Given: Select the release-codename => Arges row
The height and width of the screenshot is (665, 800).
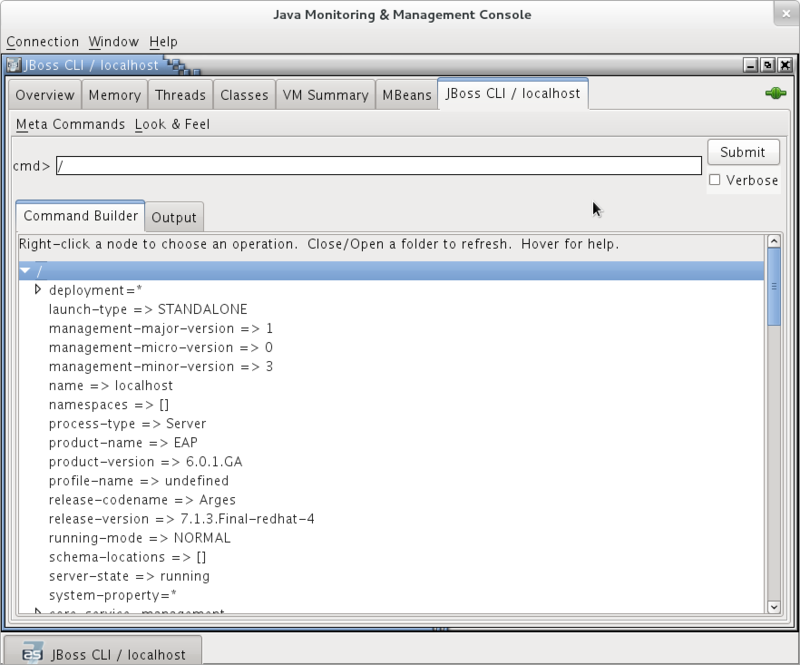Looking at the screenshot, I should pos(142,500).
